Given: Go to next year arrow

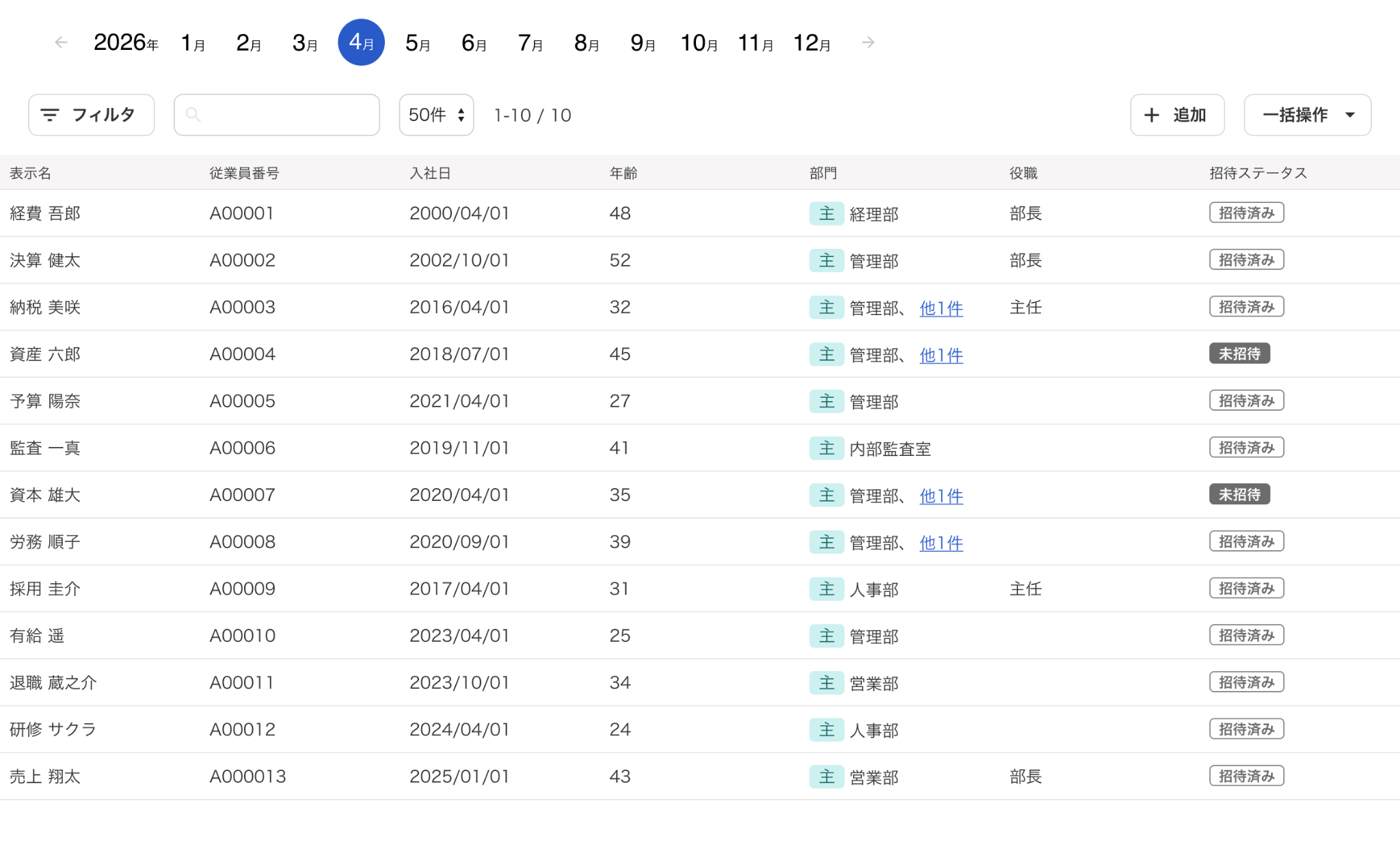Looking at the screenshot, I should pos(868,42).
